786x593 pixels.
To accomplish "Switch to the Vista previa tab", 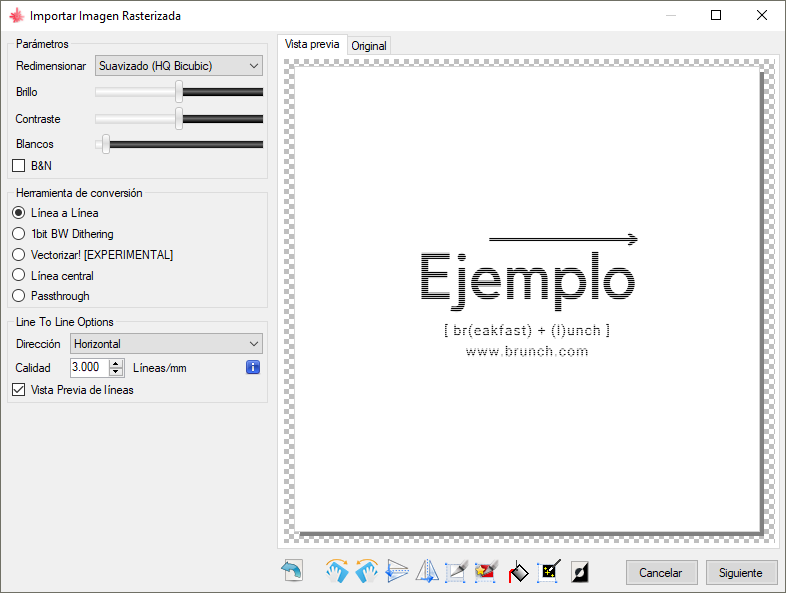I will click(x=312, y=45).
